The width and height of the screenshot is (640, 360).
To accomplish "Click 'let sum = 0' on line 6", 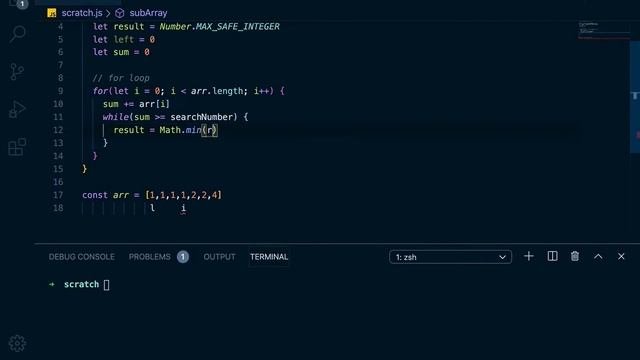I will [121, 52].
